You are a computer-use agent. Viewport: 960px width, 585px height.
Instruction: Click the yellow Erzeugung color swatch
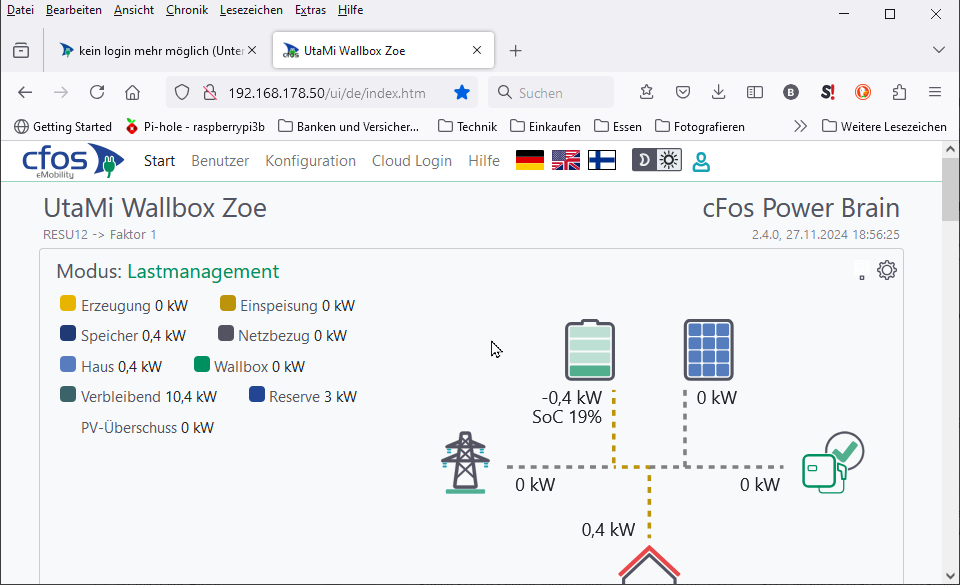point(68,303)
